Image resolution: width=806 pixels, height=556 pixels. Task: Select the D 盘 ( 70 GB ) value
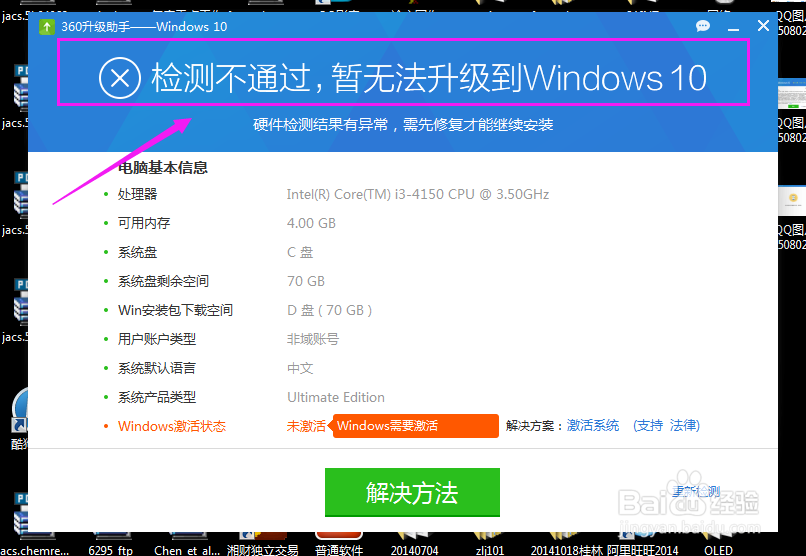329,310
